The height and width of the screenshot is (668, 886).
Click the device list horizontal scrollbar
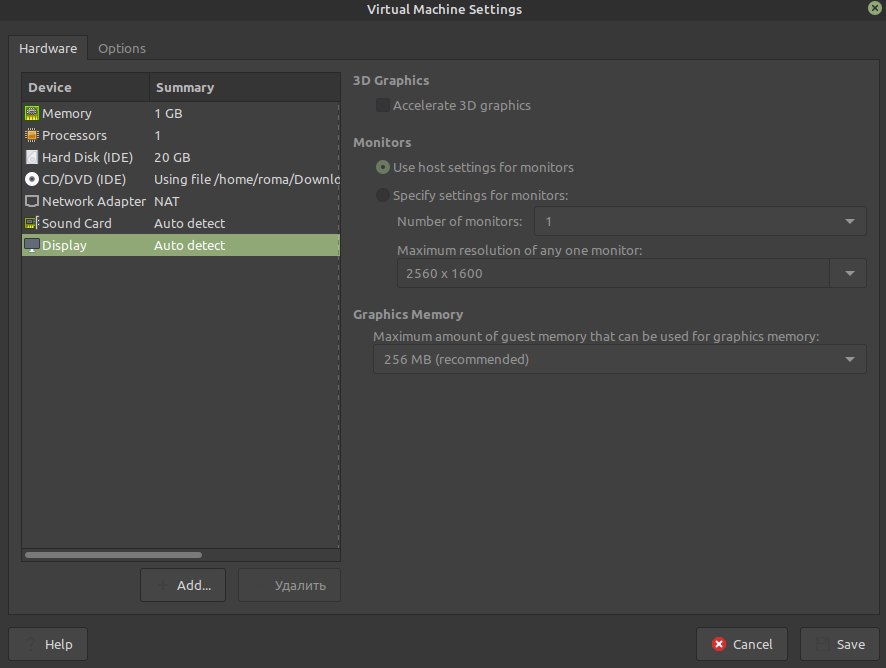pyautogui.click(x=113, y=555)
